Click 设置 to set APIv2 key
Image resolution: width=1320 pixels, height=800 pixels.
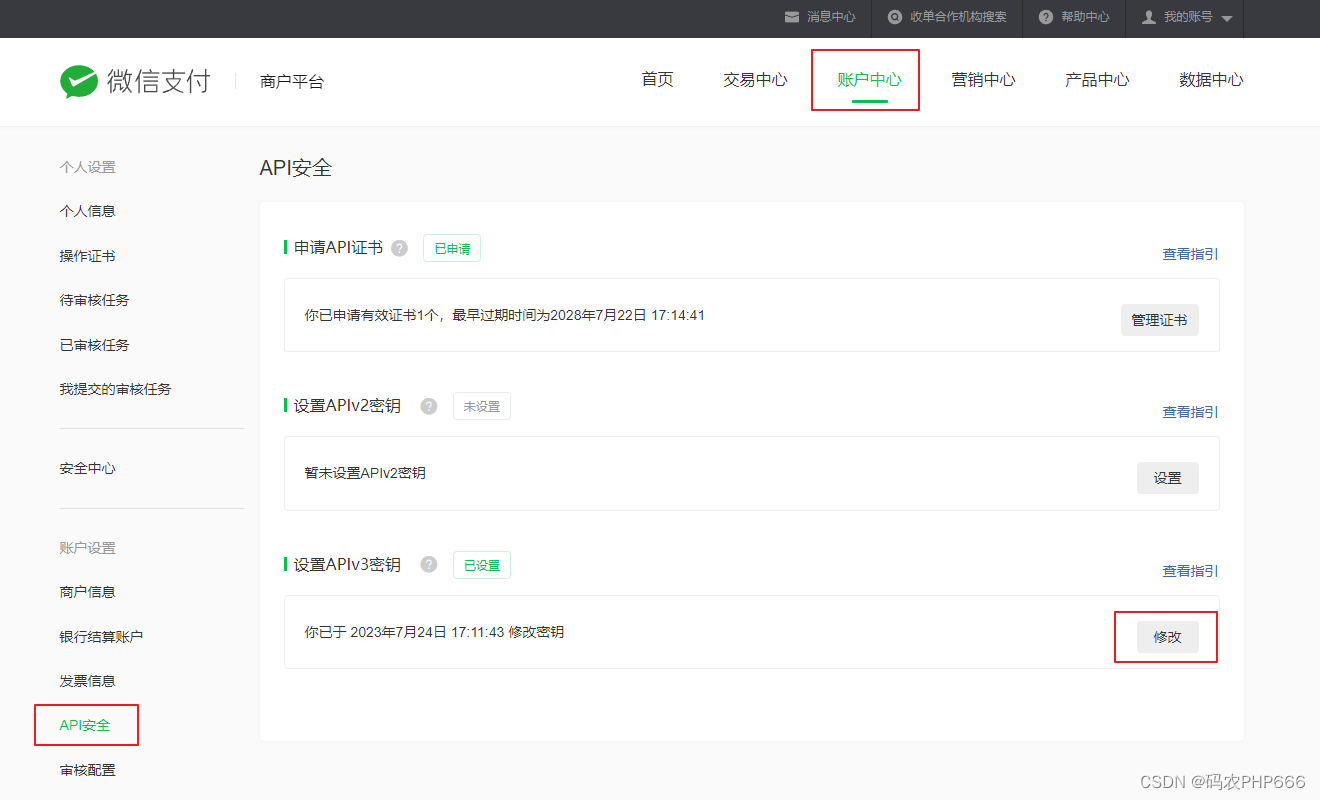[1167, 478]
